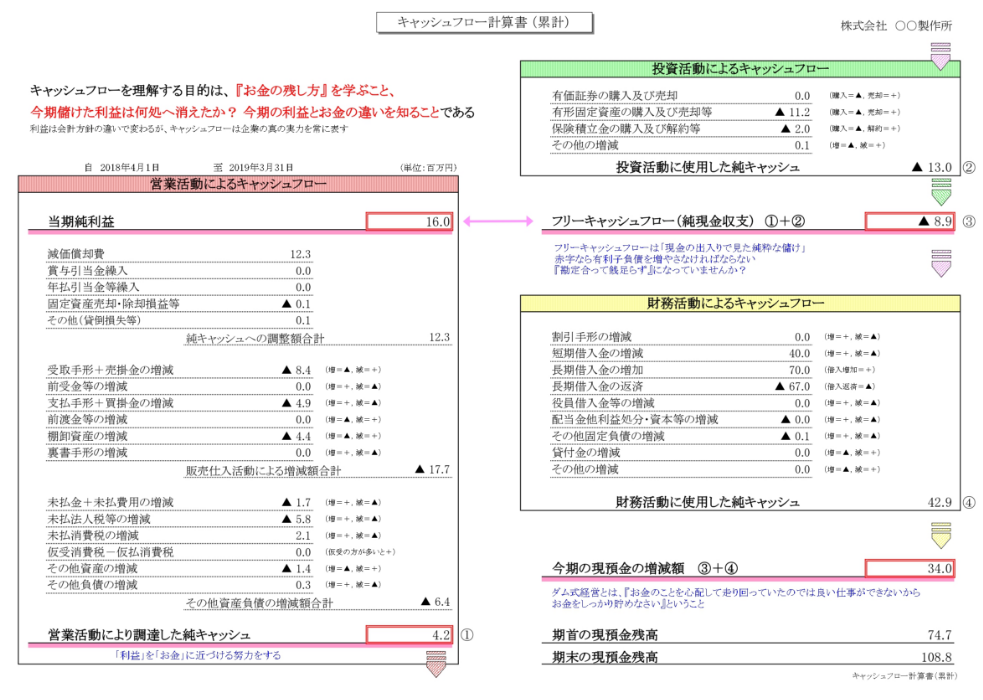Viewport: 983px width, 700px height.
Task: Select the 役員借入金等の増減 label
Action: tap(602, 403)
